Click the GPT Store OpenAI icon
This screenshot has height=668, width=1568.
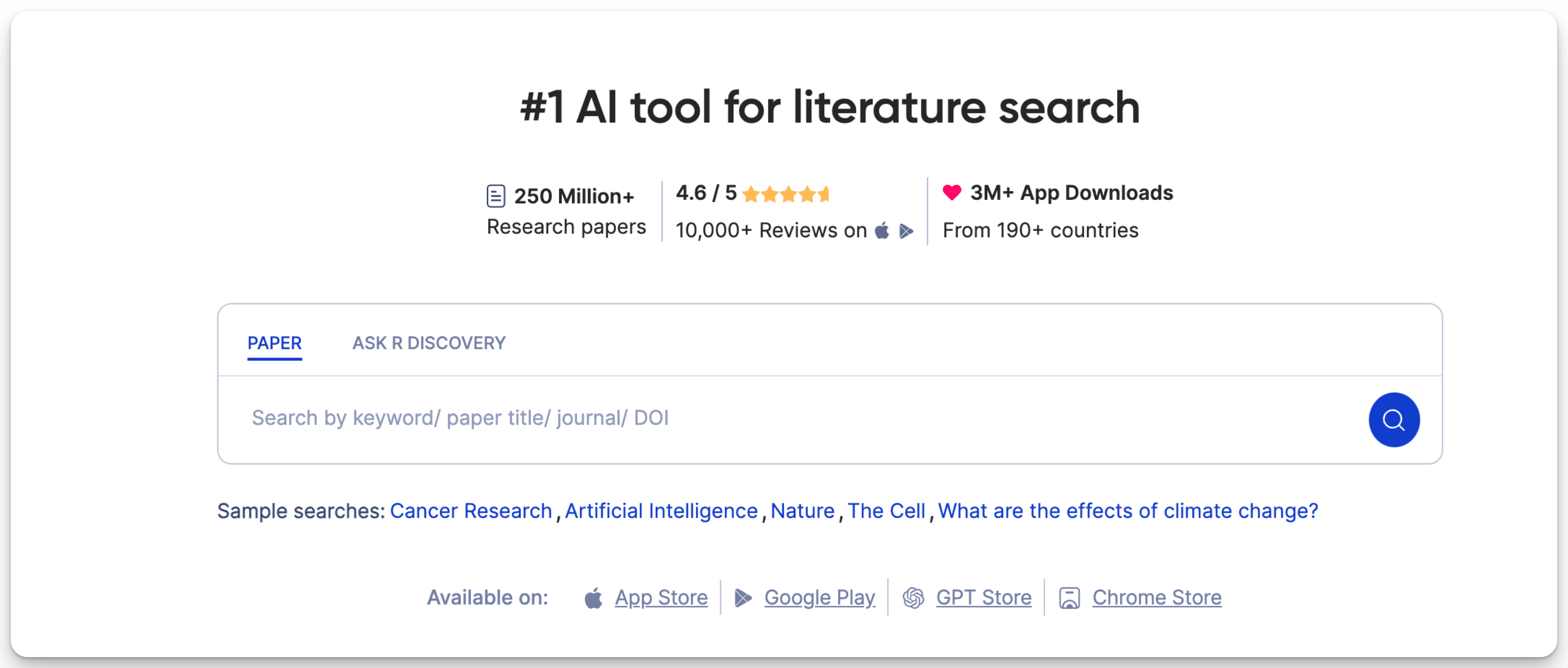(x=913, y=597)
